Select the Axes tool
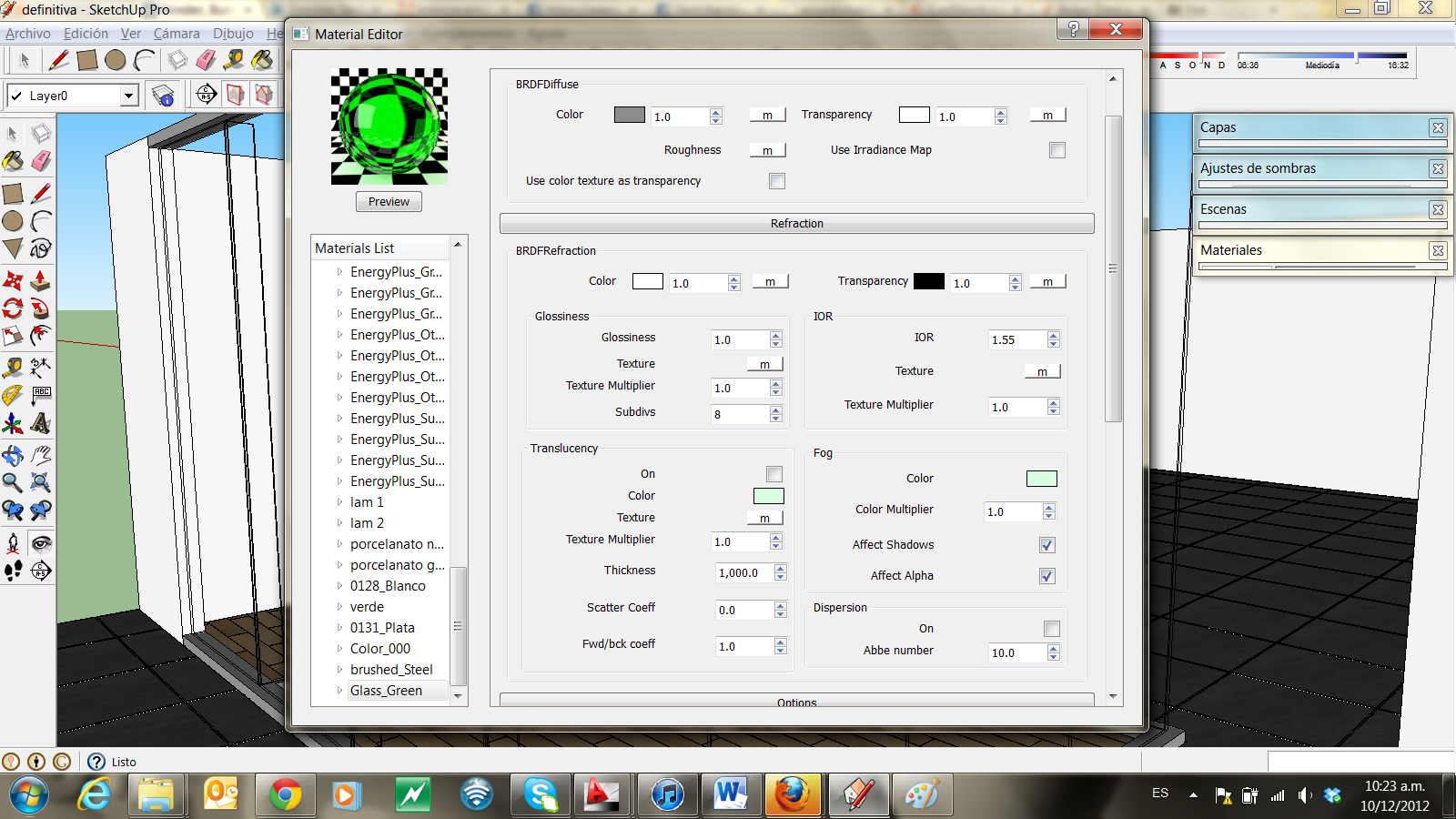The height and width of the screenshot is (819, 1456). coord(13,424)
